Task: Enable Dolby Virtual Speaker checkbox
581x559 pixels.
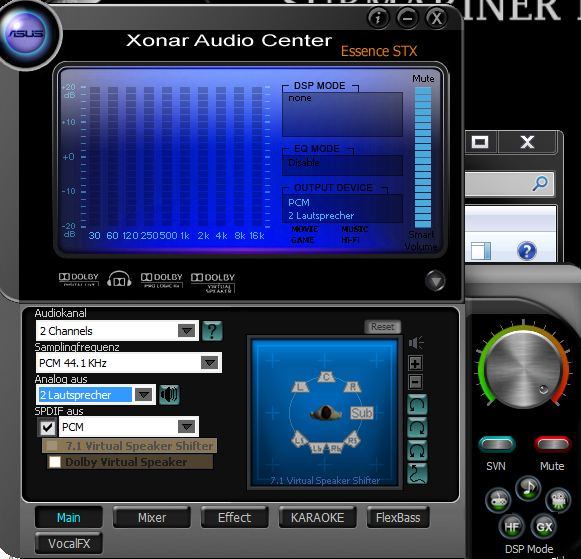Action: click(55, 462)
